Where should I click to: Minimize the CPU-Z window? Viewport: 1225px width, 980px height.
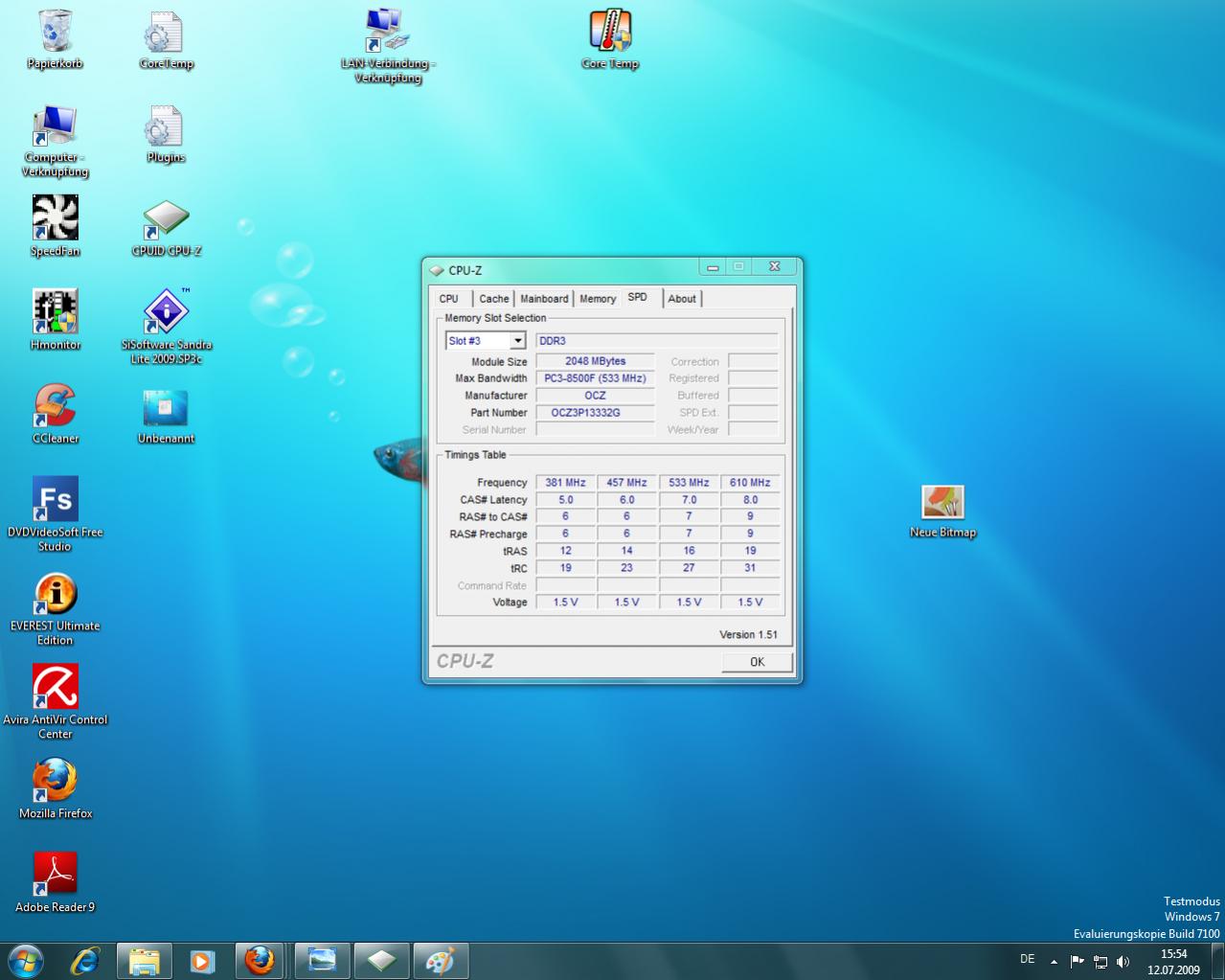pyautogui.click(x=712, y=267)
